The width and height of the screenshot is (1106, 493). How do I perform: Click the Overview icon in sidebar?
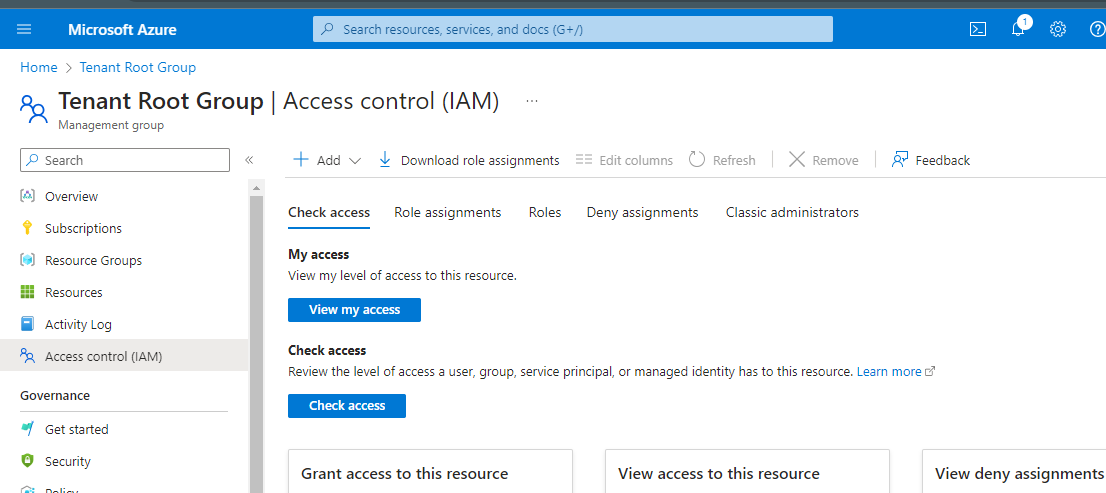coord(28,196)
